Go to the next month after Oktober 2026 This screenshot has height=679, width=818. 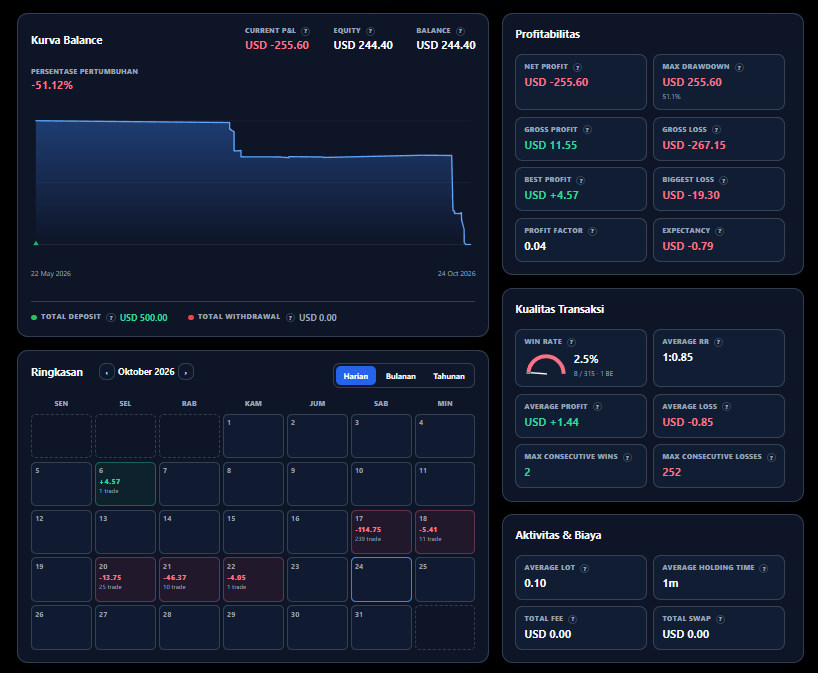coord(186,372)
